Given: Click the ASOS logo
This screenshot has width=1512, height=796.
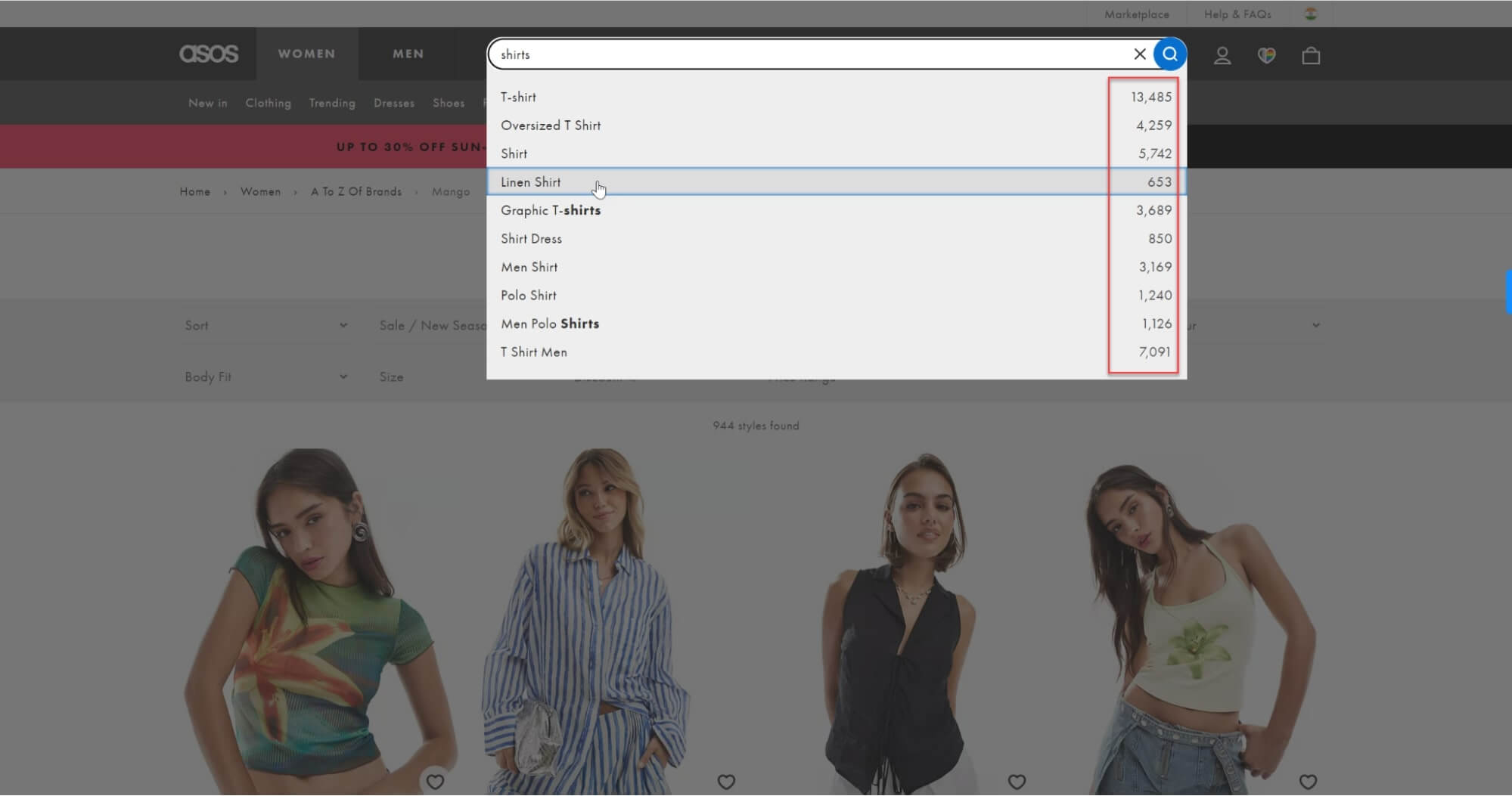Looking at the screenshot, I should 210,54.
